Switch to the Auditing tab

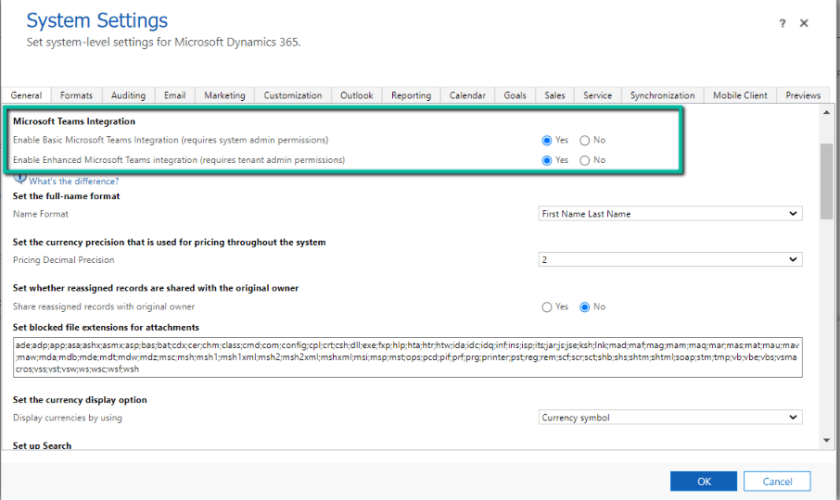pyautogui.click(x=128, y=95)
